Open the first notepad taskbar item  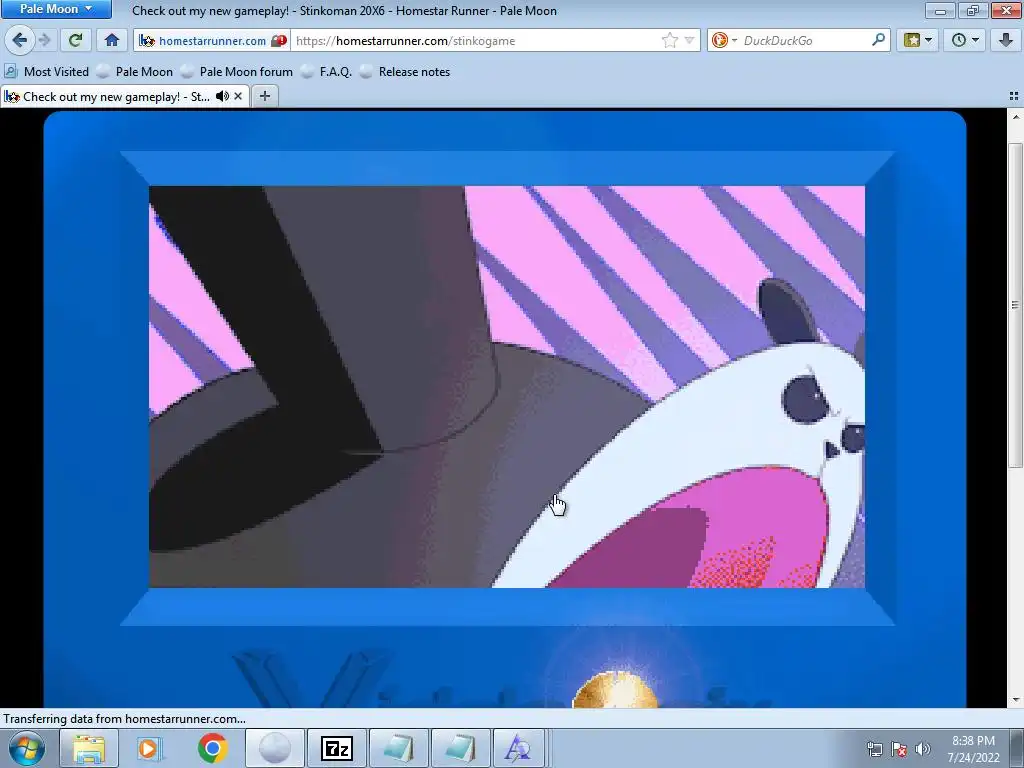tap(398, 748)
